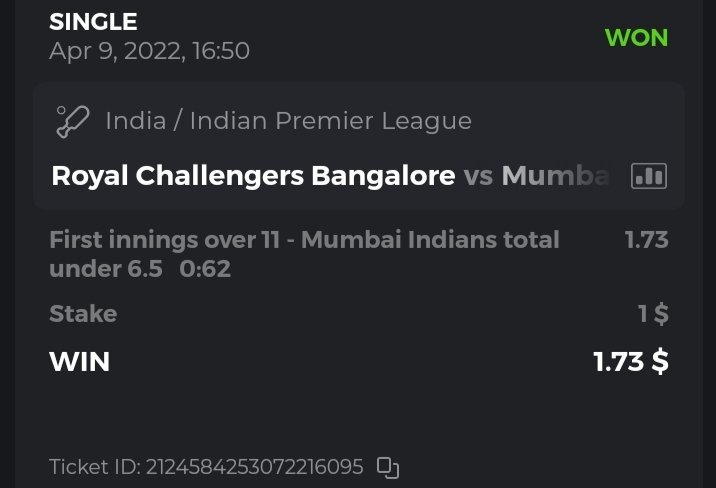Click the 1.73 $ winnings amount
Viewport: 716px width, 488px height.
tap(631, 361)
